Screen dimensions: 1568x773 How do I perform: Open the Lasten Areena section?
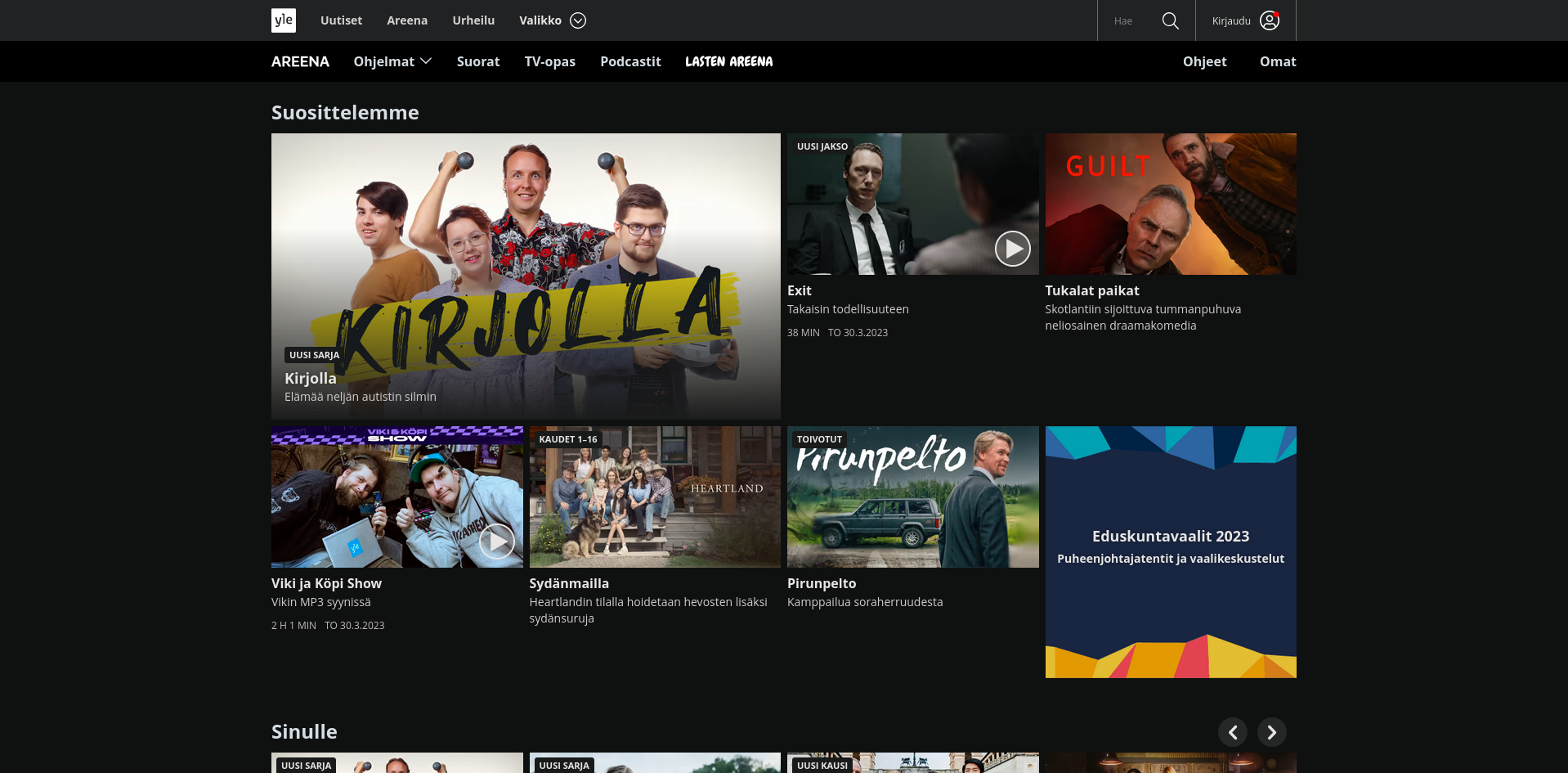pos(728,61)
